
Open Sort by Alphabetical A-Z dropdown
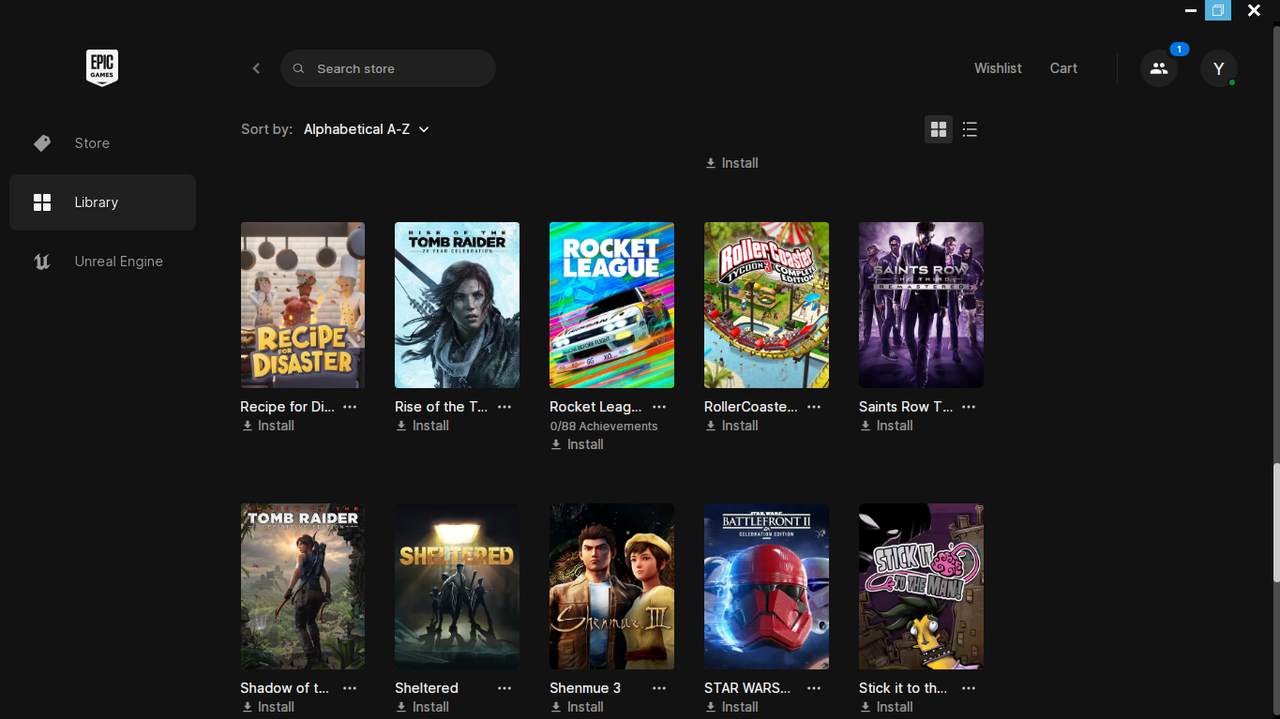pyautogui.click(x=367, y=129)
